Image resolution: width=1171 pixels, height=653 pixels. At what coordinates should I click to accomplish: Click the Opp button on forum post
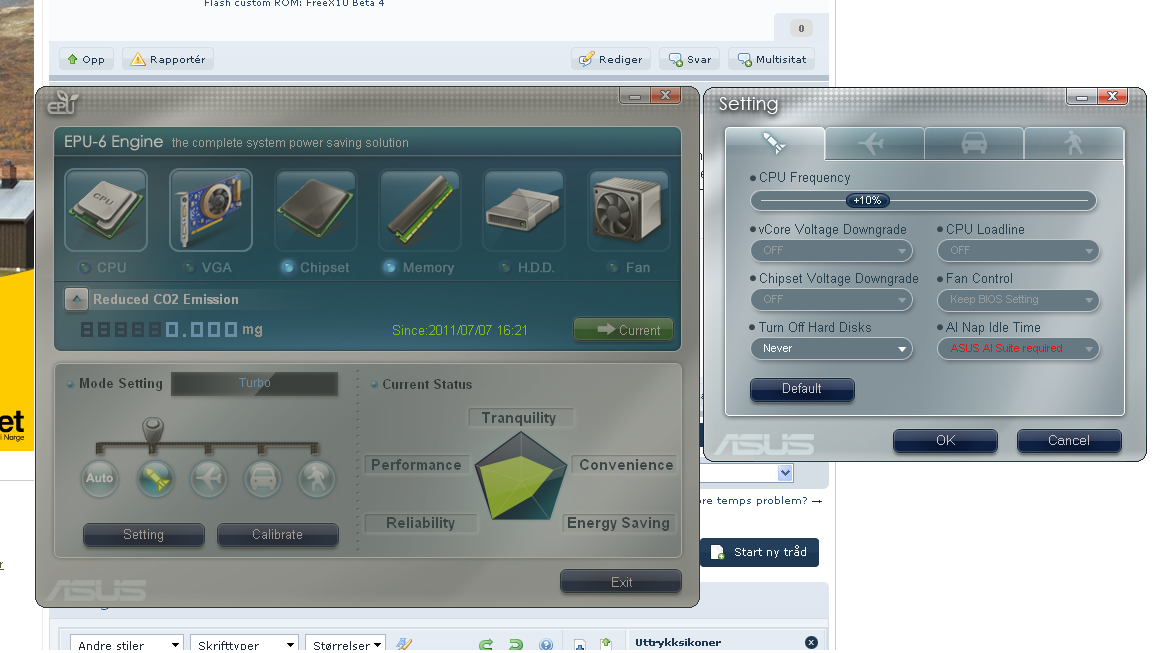(87, 59)
